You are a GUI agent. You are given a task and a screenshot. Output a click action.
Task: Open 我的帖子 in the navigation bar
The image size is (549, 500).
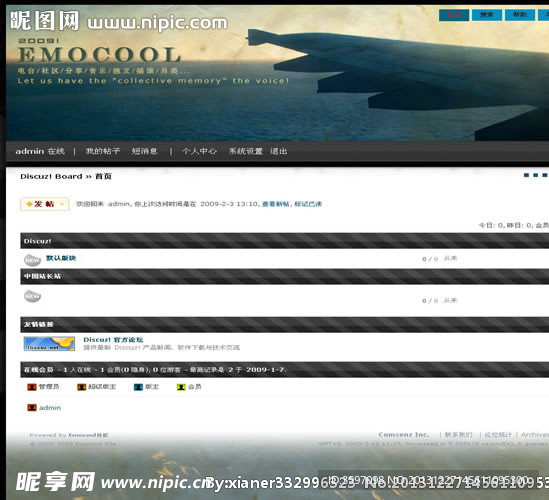(103, 151)
